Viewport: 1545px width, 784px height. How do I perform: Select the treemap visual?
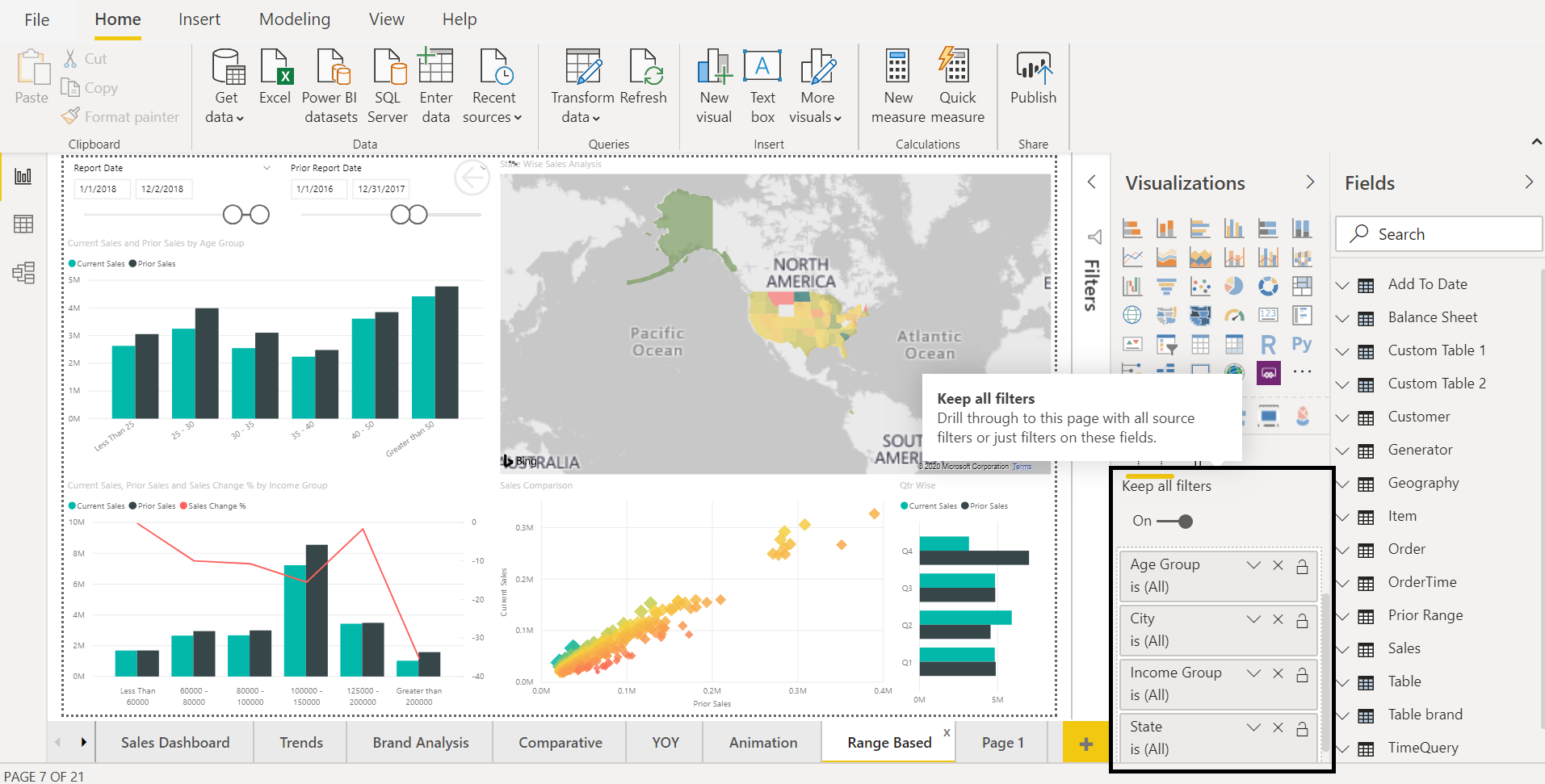coord(1302,287)
